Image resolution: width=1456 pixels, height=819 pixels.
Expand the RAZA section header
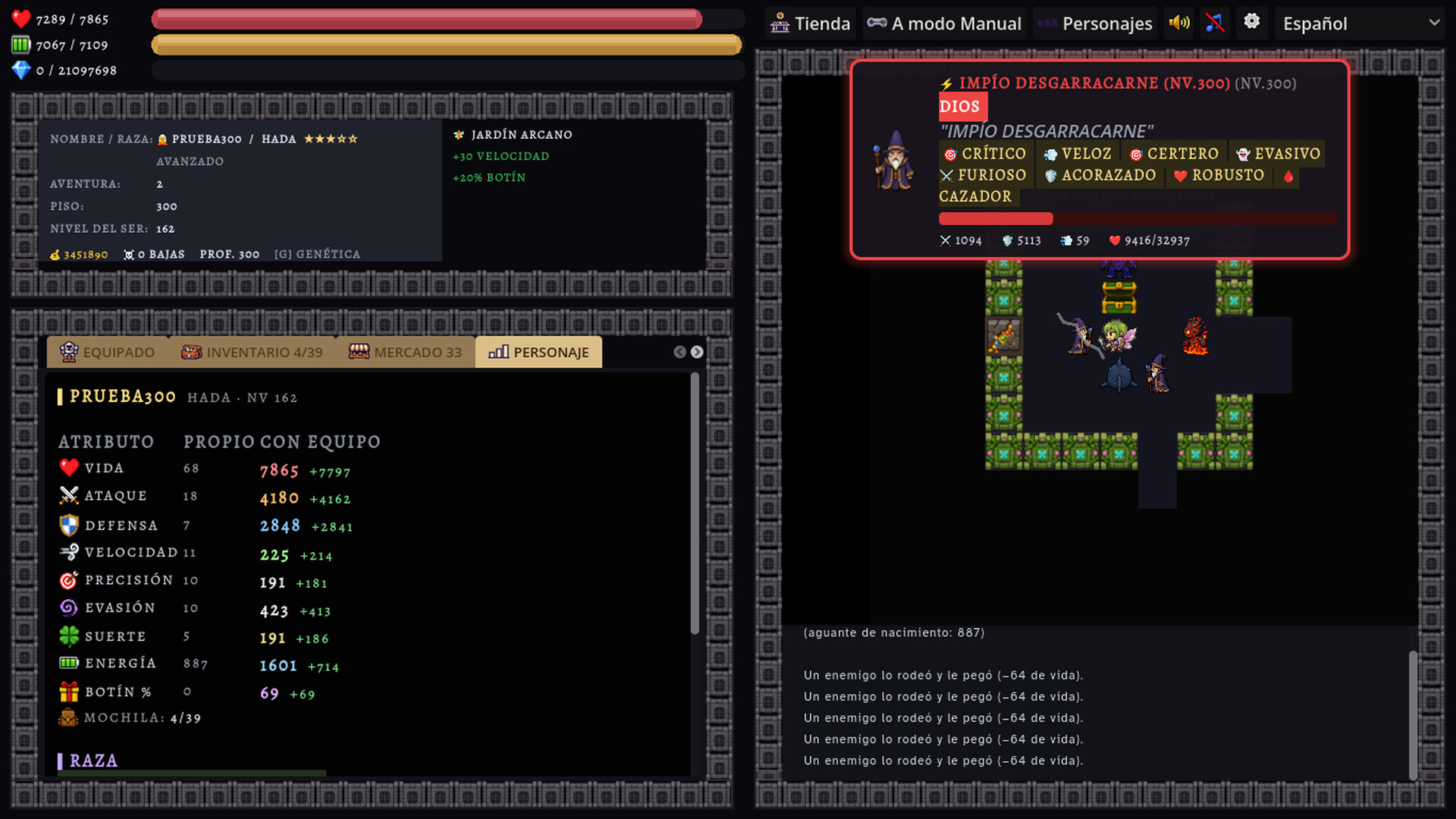[93, 761]
